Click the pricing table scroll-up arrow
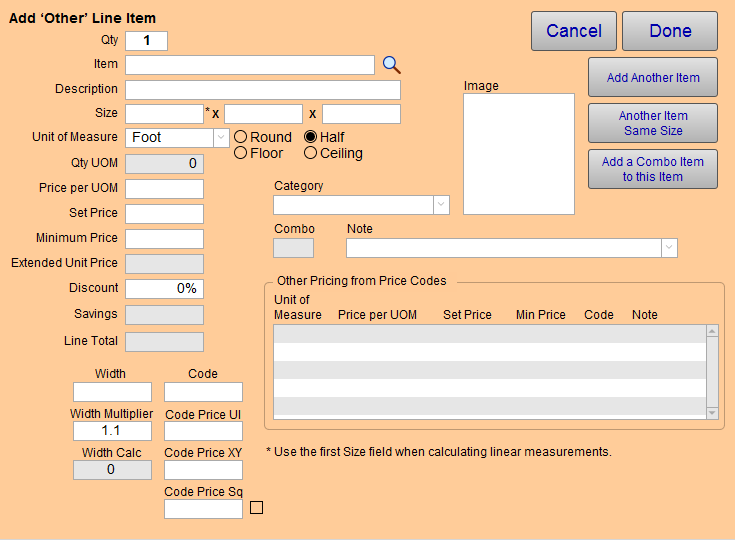 (712, 331)
